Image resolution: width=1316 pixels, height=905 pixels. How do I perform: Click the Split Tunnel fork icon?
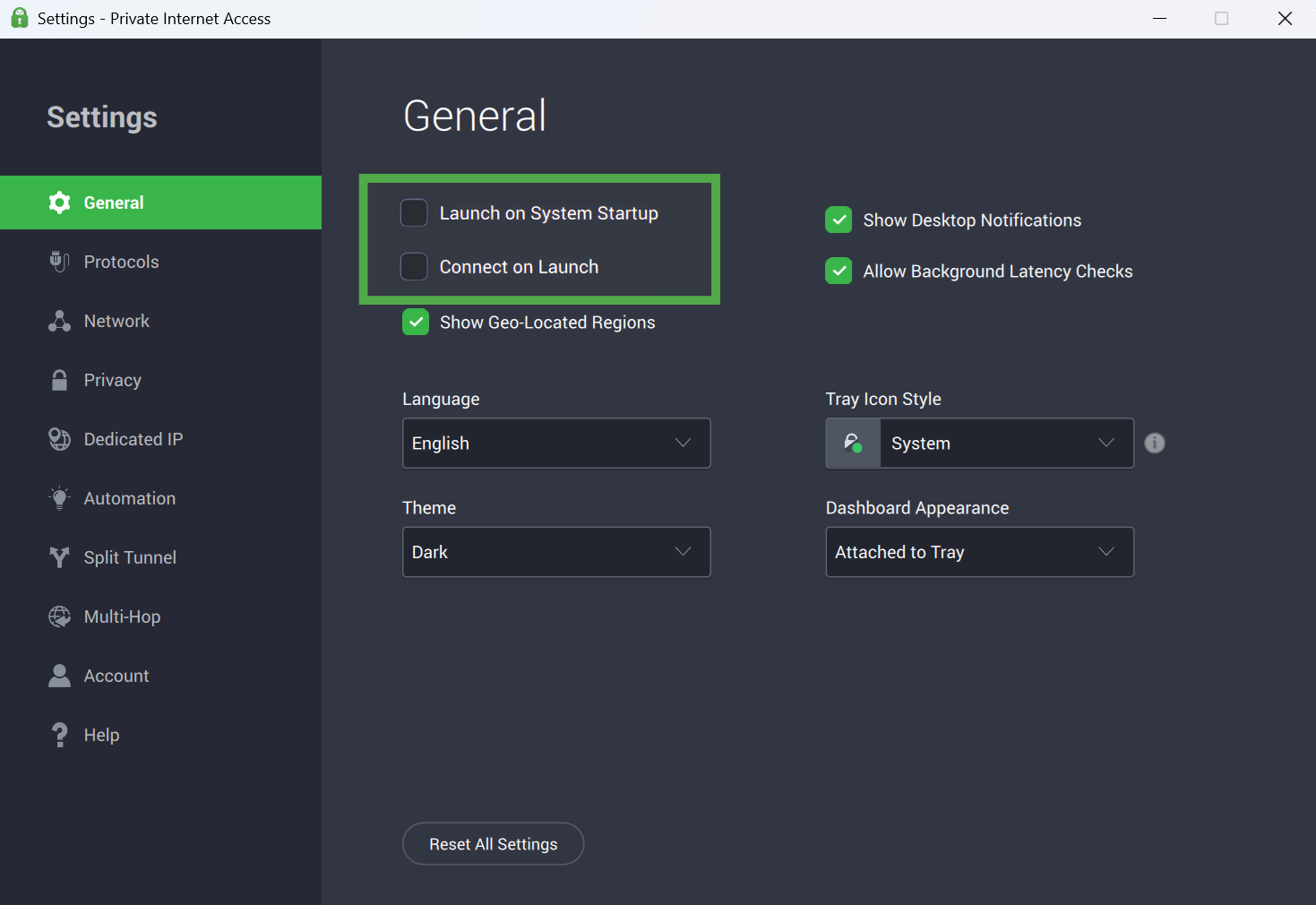pos(59,557)
